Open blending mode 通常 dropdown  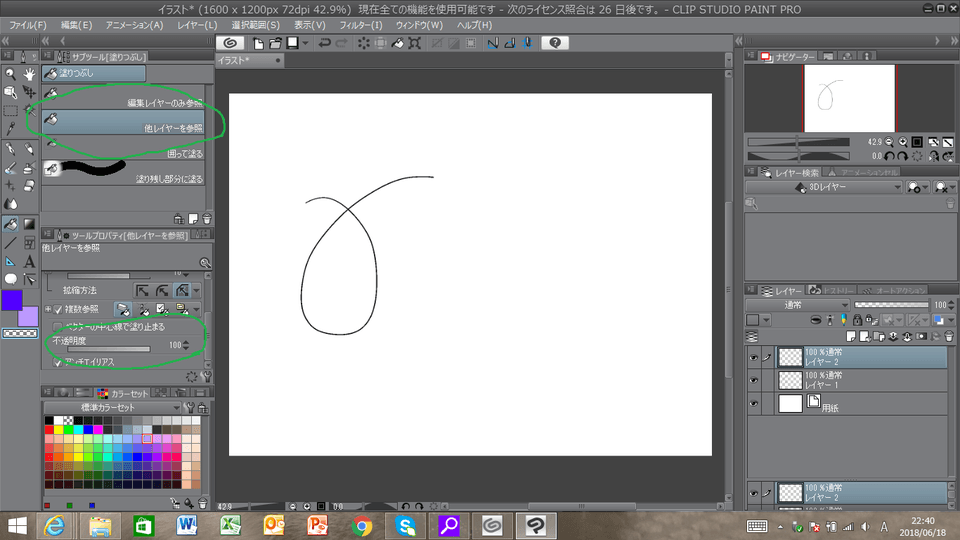797,305
